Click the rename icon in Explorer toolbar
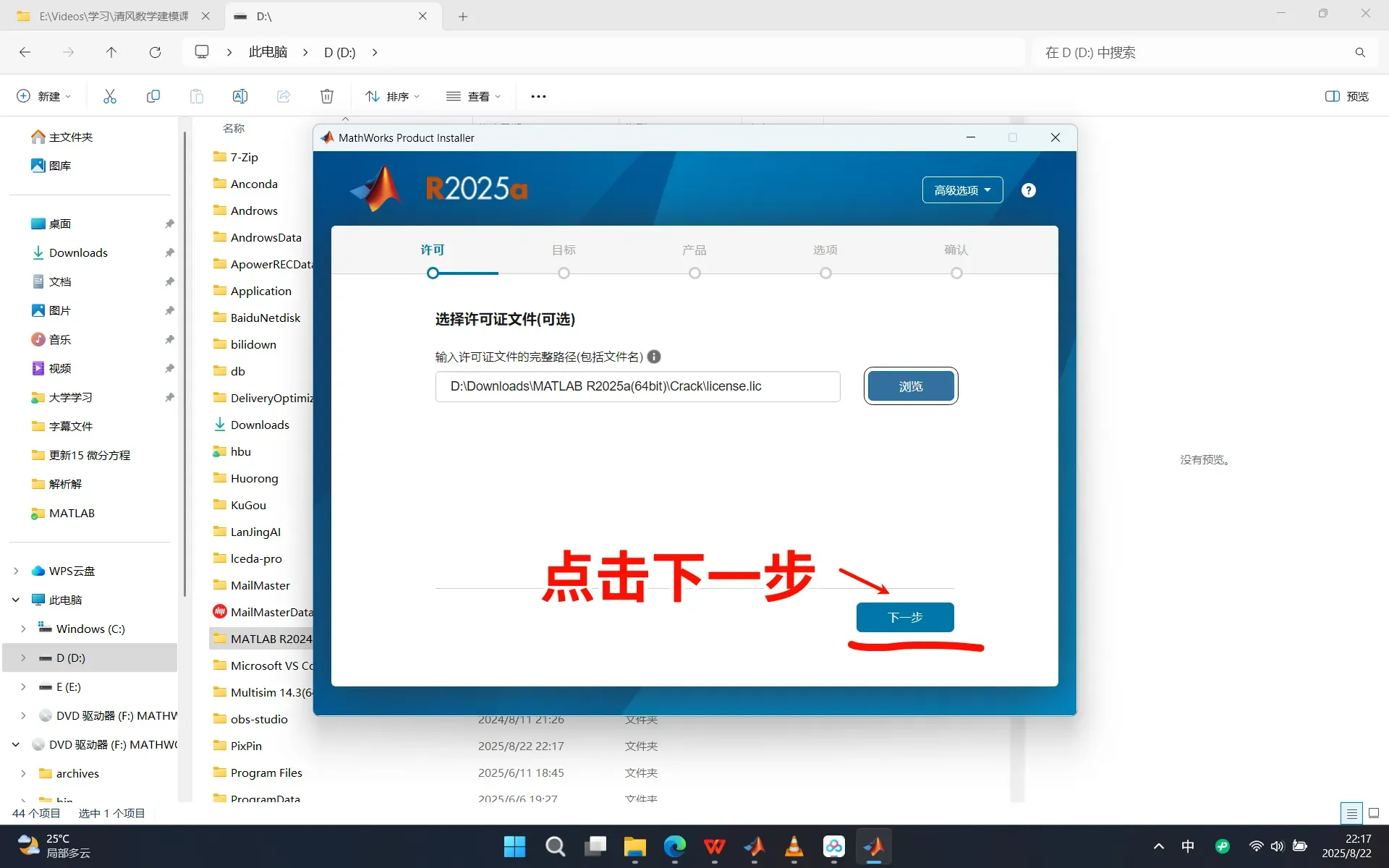 pos(239,96)
